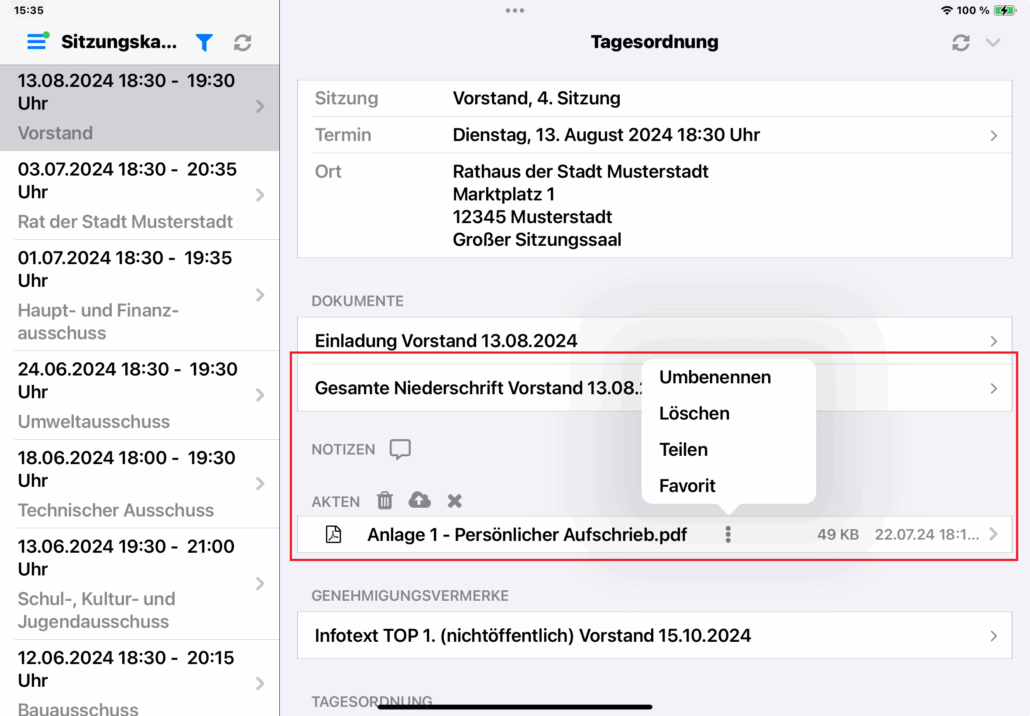
Task: Open the Umweltausschuss session from 24.06.2024
Action: pos(139,394)
